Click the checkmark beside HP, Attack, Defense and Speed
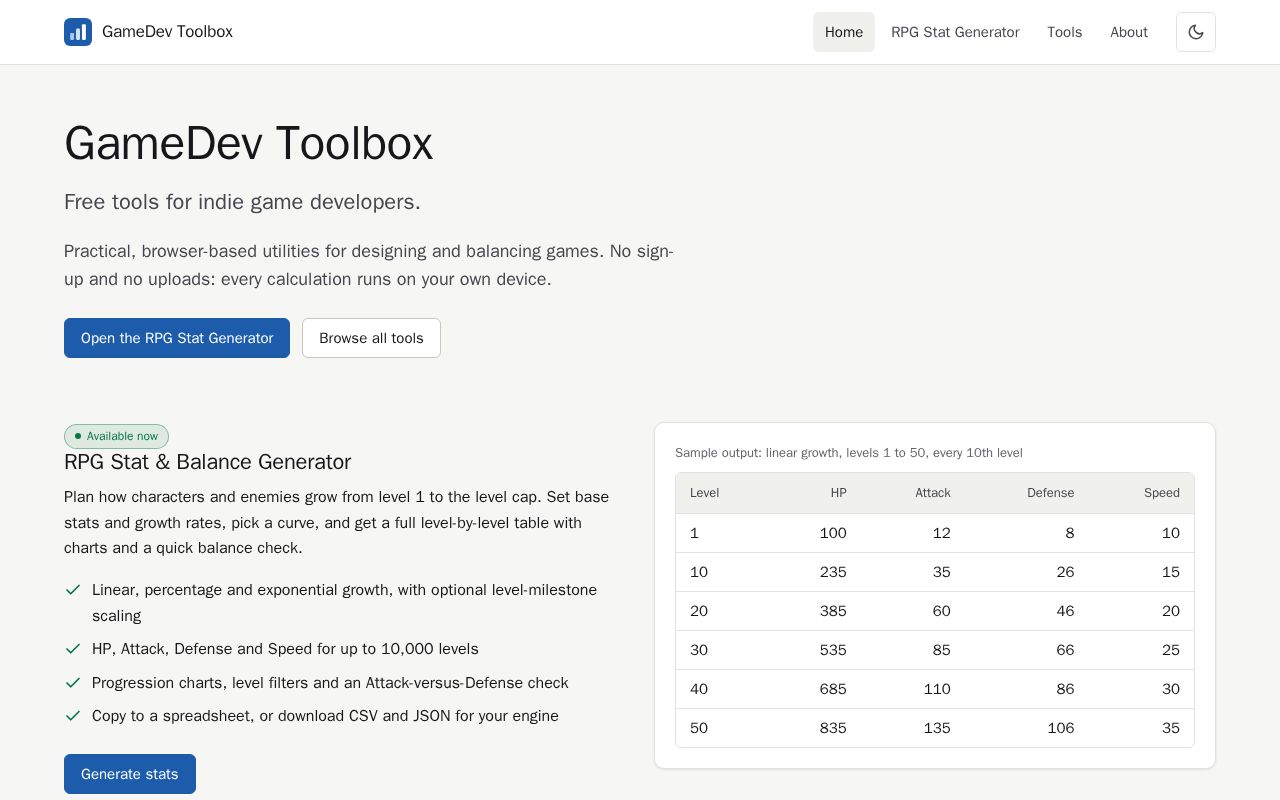The width and height of the screenshot is (1280, 800). coord(72,649)
